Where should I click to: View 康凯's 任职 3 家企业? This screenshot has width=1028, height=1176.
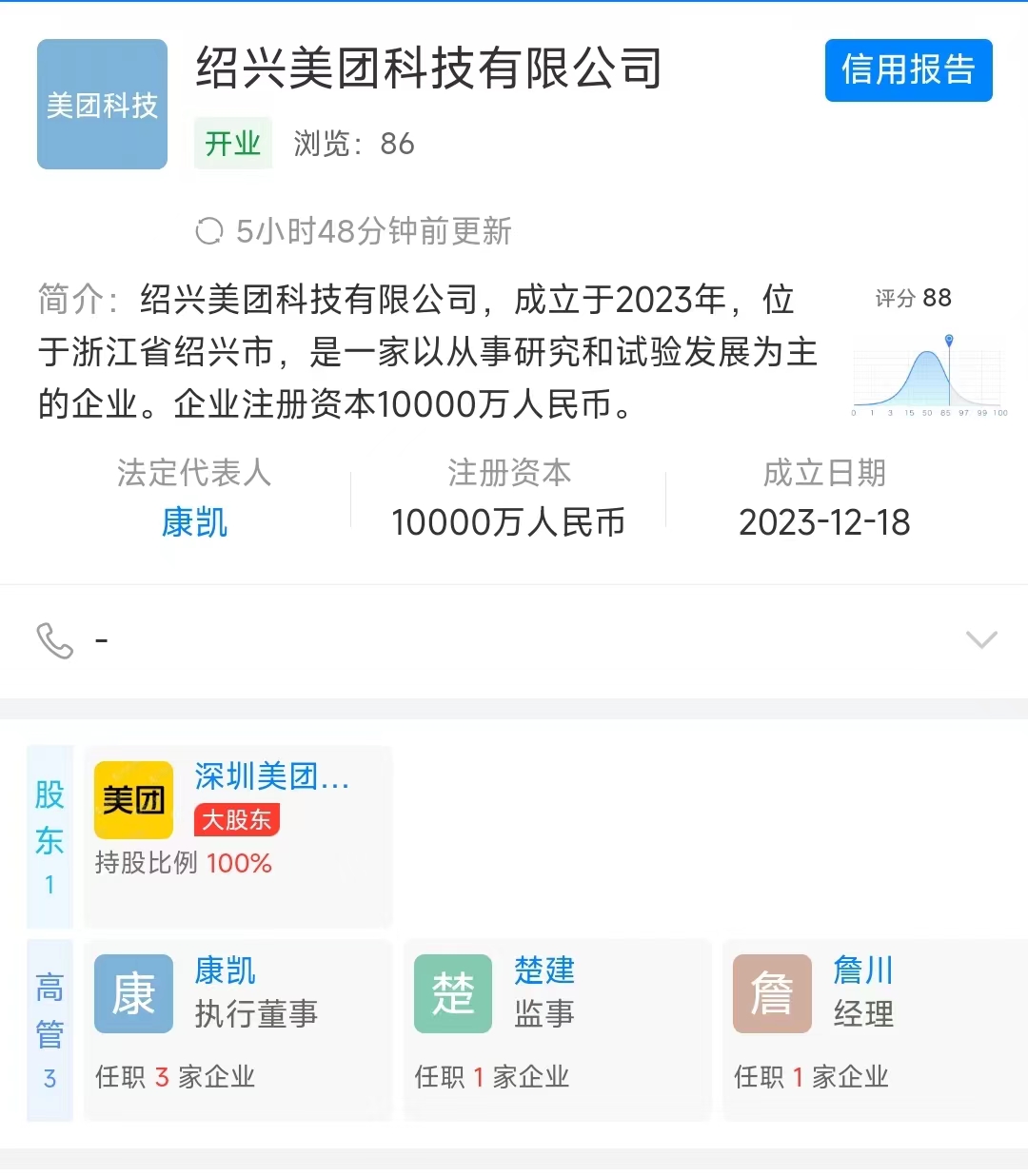pyautogui.click(x=175, y=1077)
